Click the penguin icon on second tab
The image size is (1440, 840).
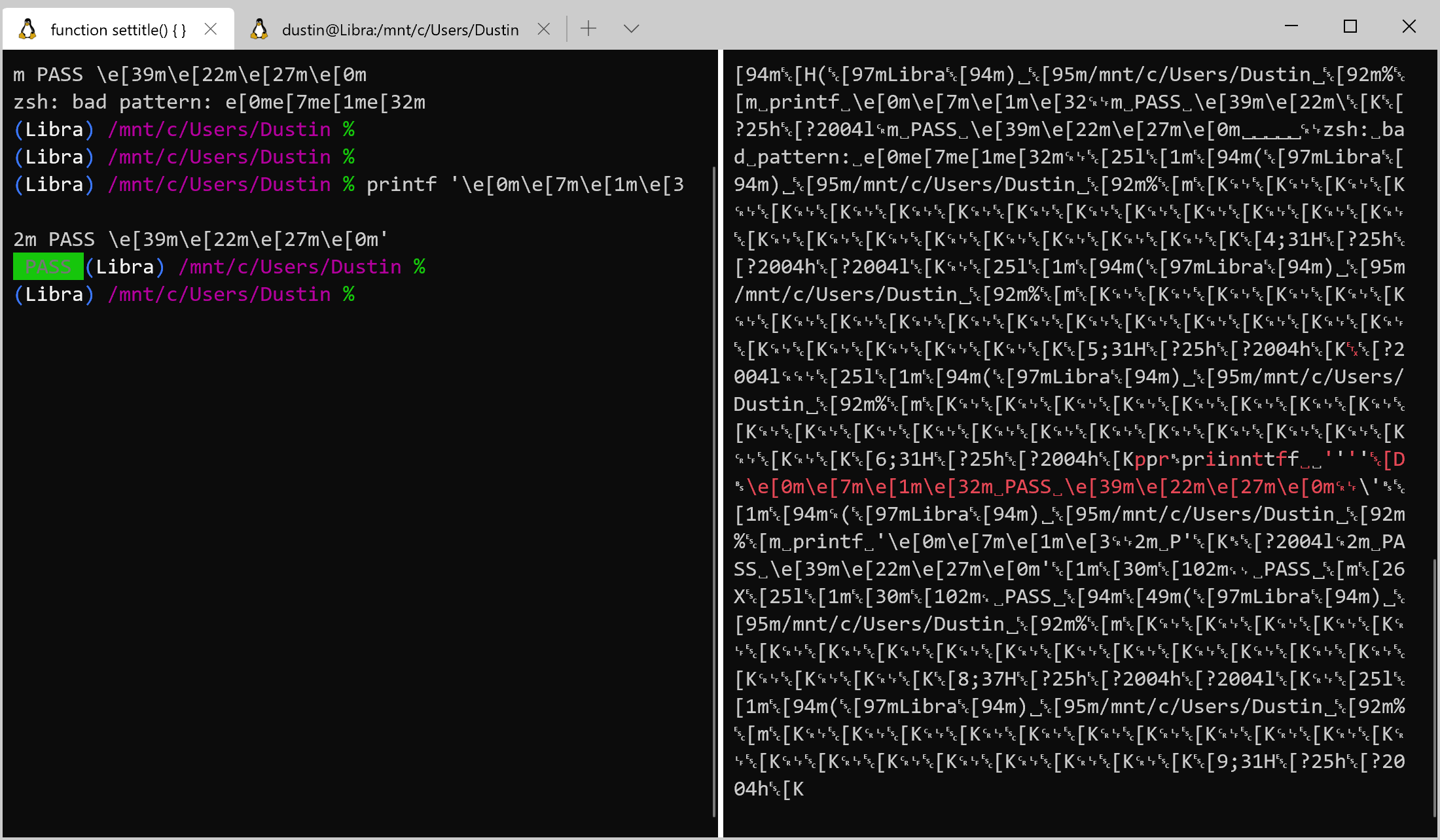pos(259,29)
